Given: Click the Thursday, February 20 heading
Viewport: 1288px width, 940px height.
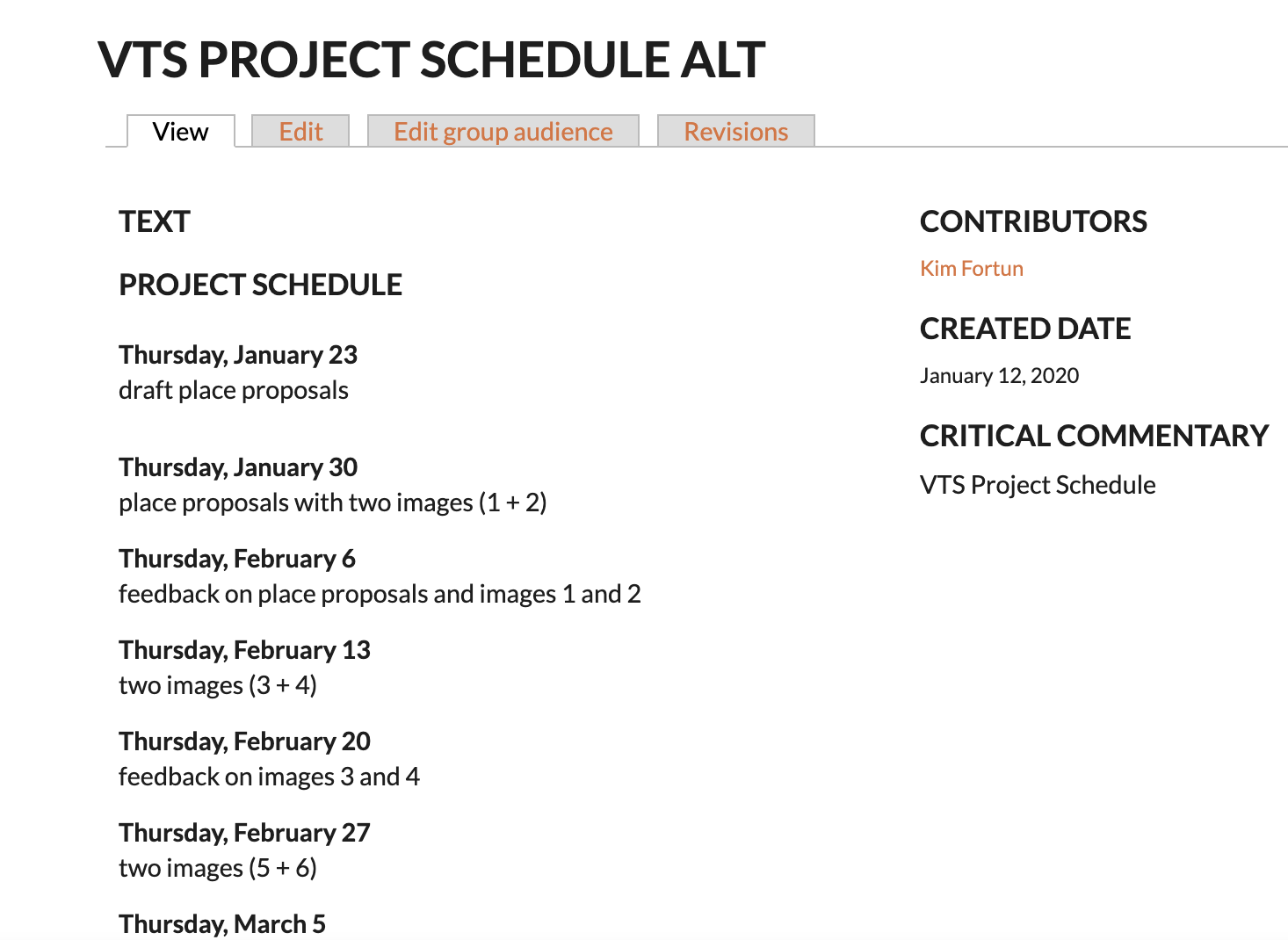Looking at the screenshot, I should point(245,741).
